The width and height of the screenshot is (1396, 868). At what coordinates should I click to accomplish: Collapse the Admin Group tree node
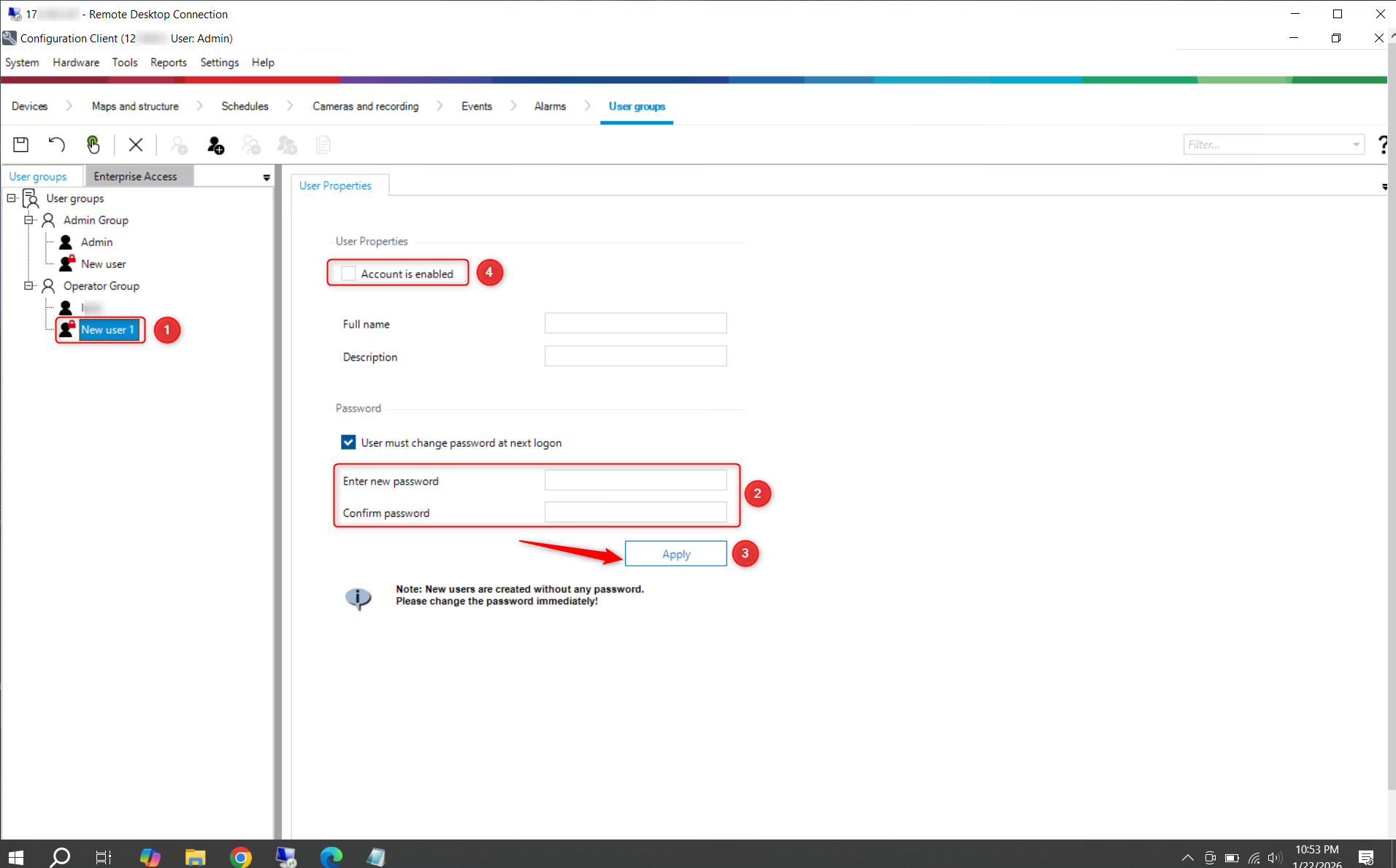(29, 220)
